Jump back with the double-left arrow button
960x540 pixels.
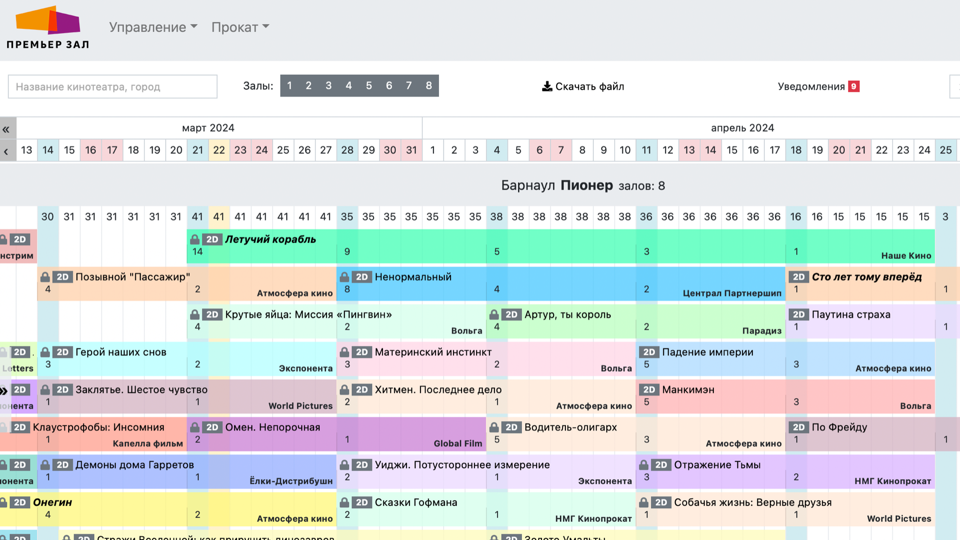7,129
